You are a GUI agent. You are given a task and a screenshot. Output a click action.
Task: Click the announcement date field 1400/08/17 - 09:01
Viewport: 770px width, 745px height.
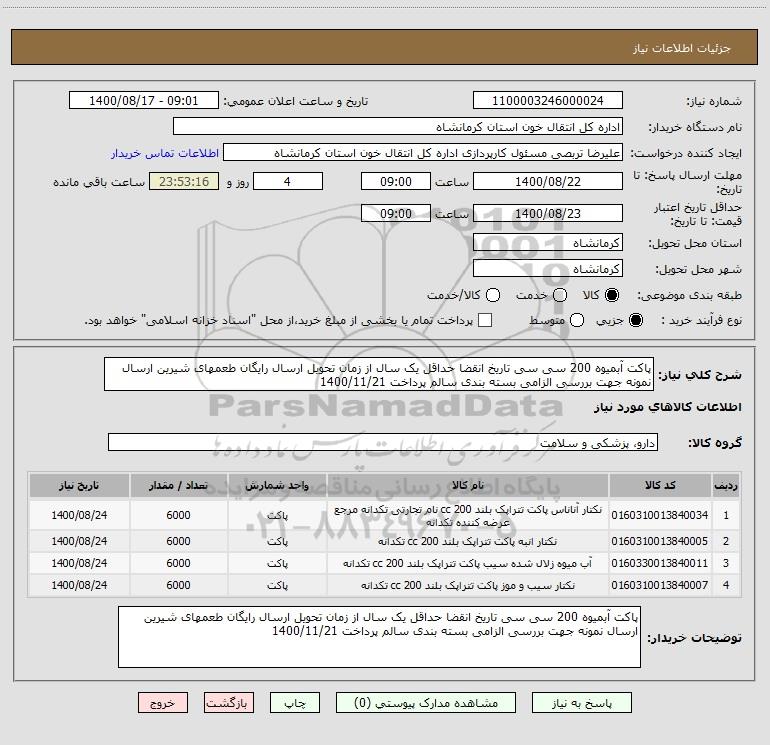click(144, 101)
